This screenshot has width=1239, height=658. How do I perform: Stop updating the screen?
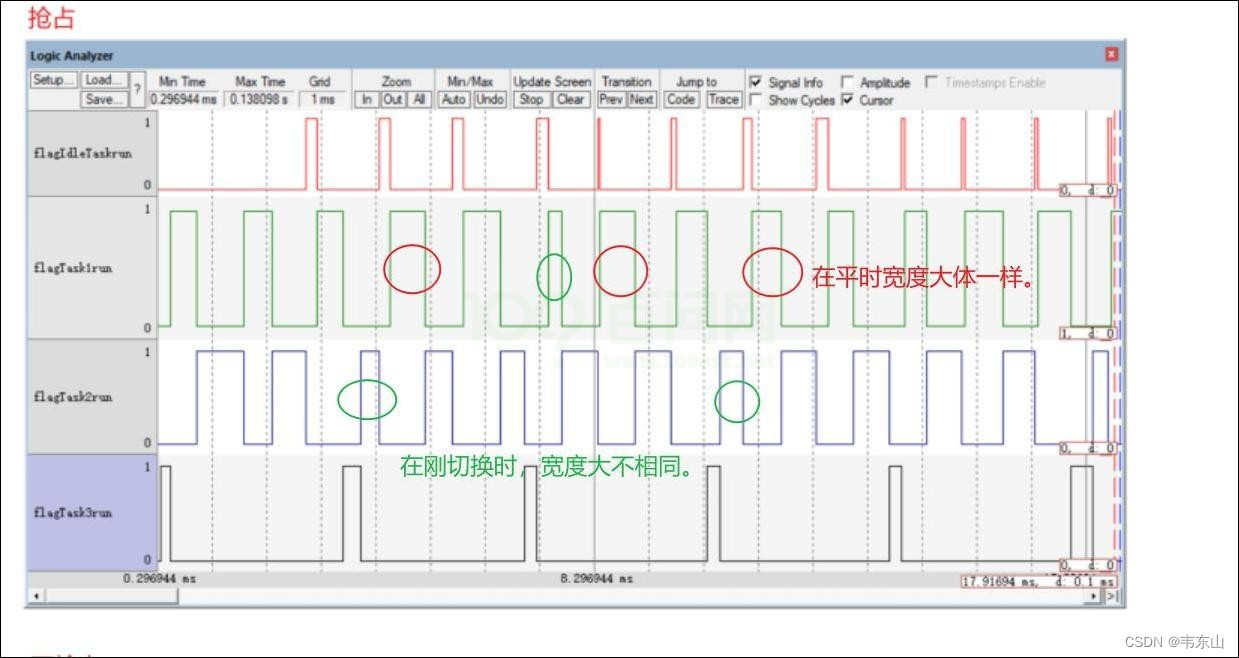point(532,99)
